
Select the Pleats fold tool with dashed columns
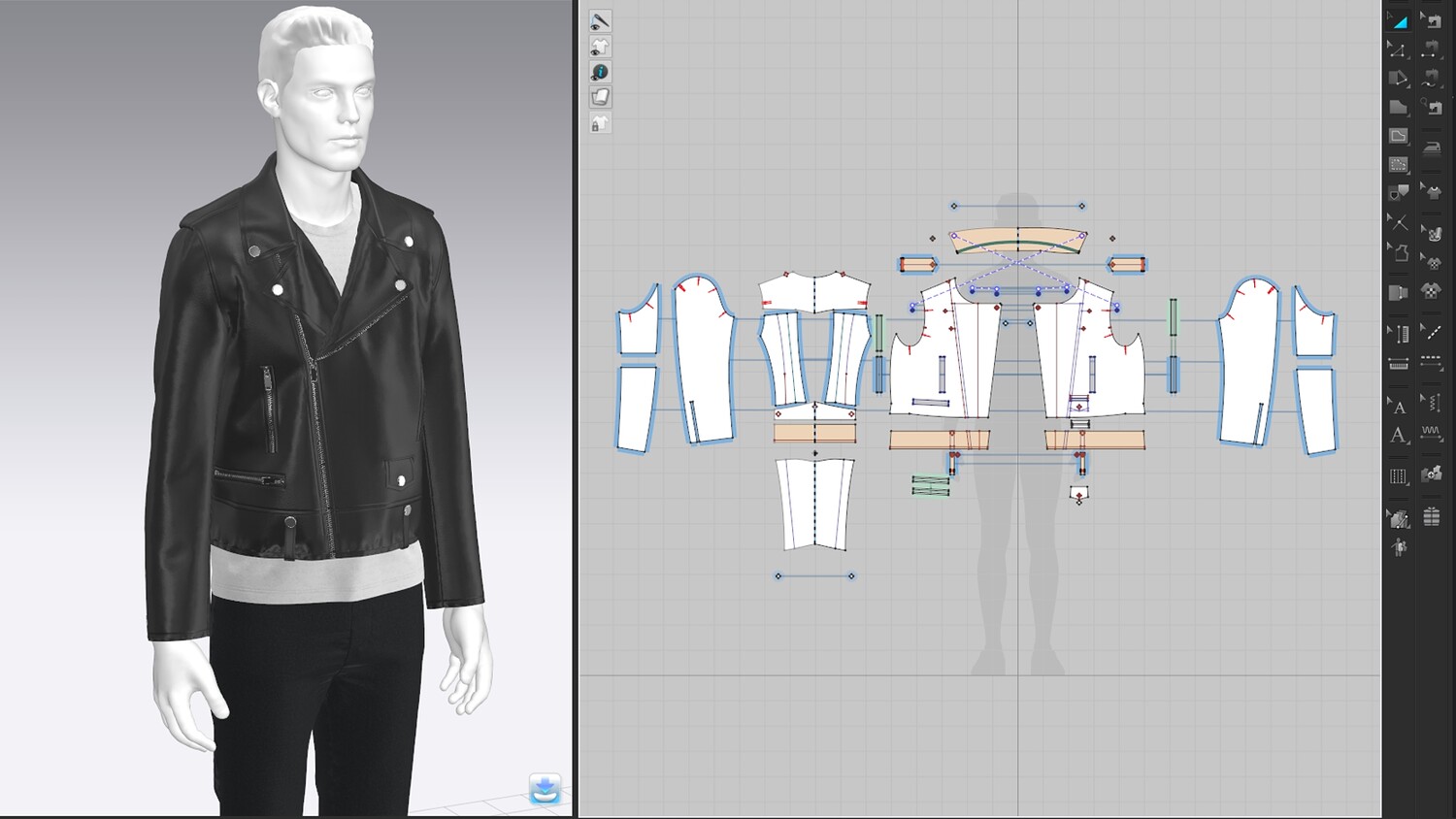pos(1398,476)
